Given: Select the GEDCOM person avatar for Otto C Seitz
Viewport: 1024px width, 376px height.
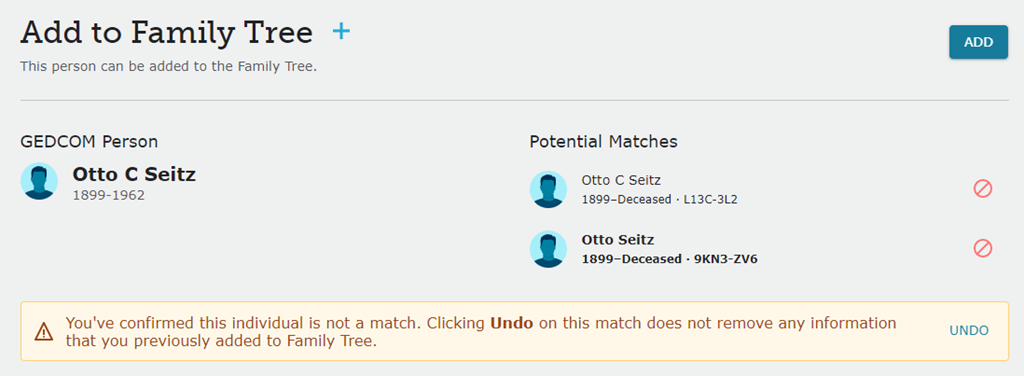Looking at the screenshot, I should click(x=39, y=181).
